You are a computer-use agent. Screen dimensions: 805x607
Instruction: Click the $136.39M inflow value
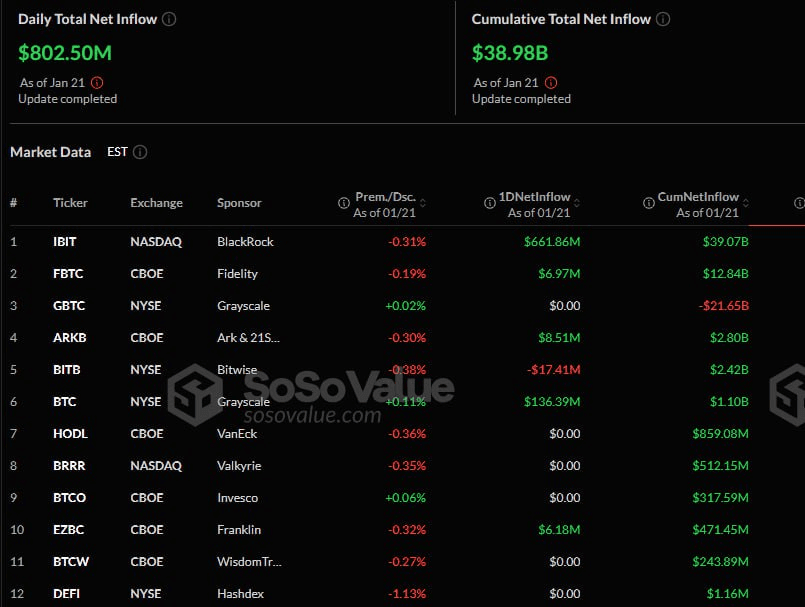[x=552, y=402]
